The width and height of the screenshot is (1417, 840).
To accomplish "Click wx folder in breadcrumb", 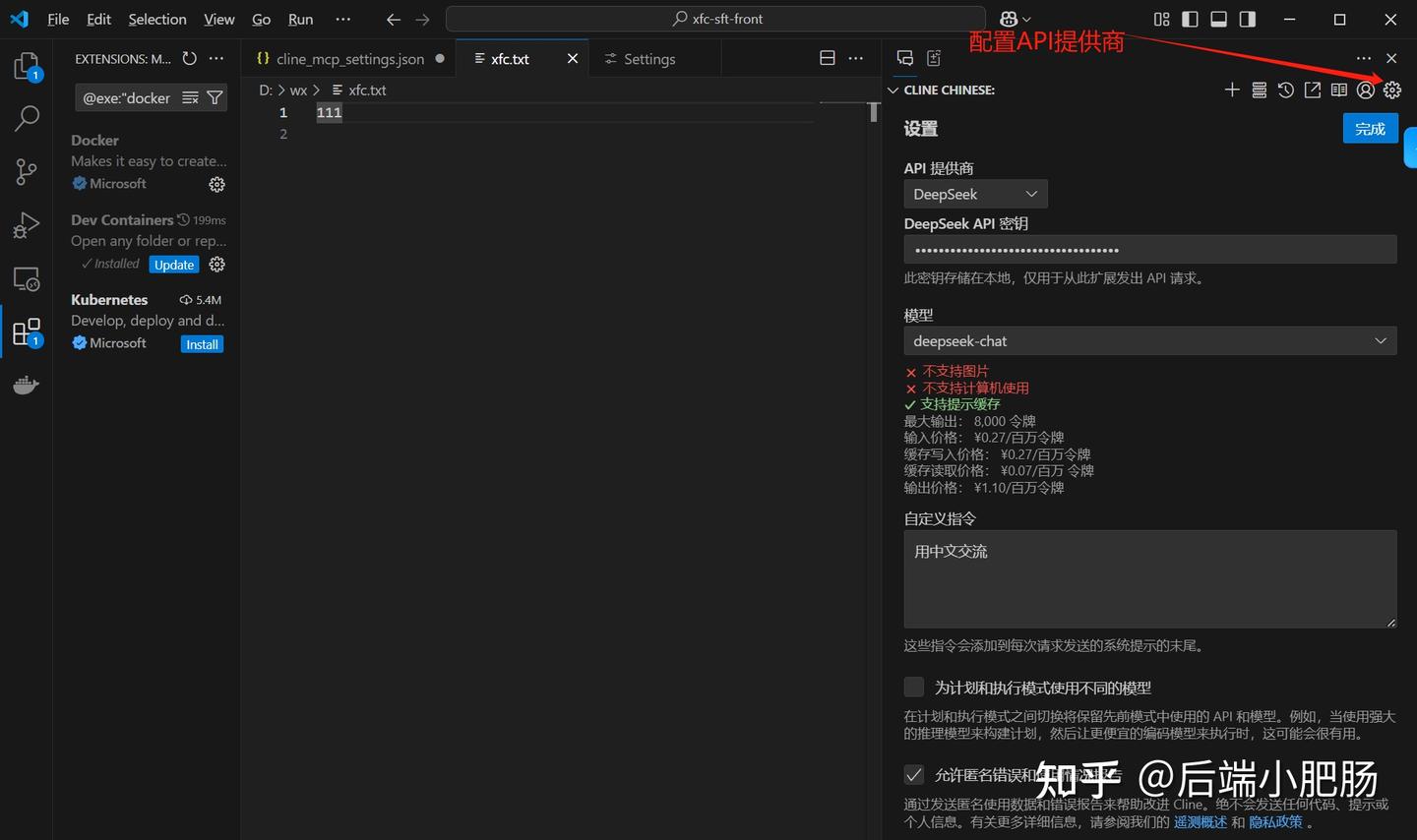I will 298,90.
